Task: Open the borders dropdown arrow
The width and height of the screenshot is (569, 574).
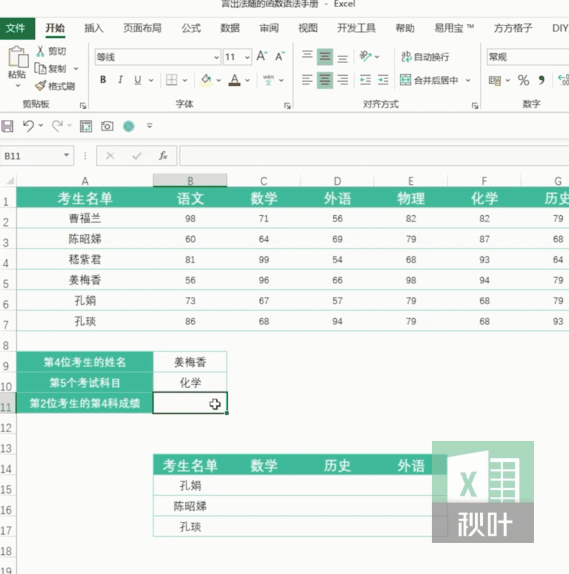Action: (185, 80)
